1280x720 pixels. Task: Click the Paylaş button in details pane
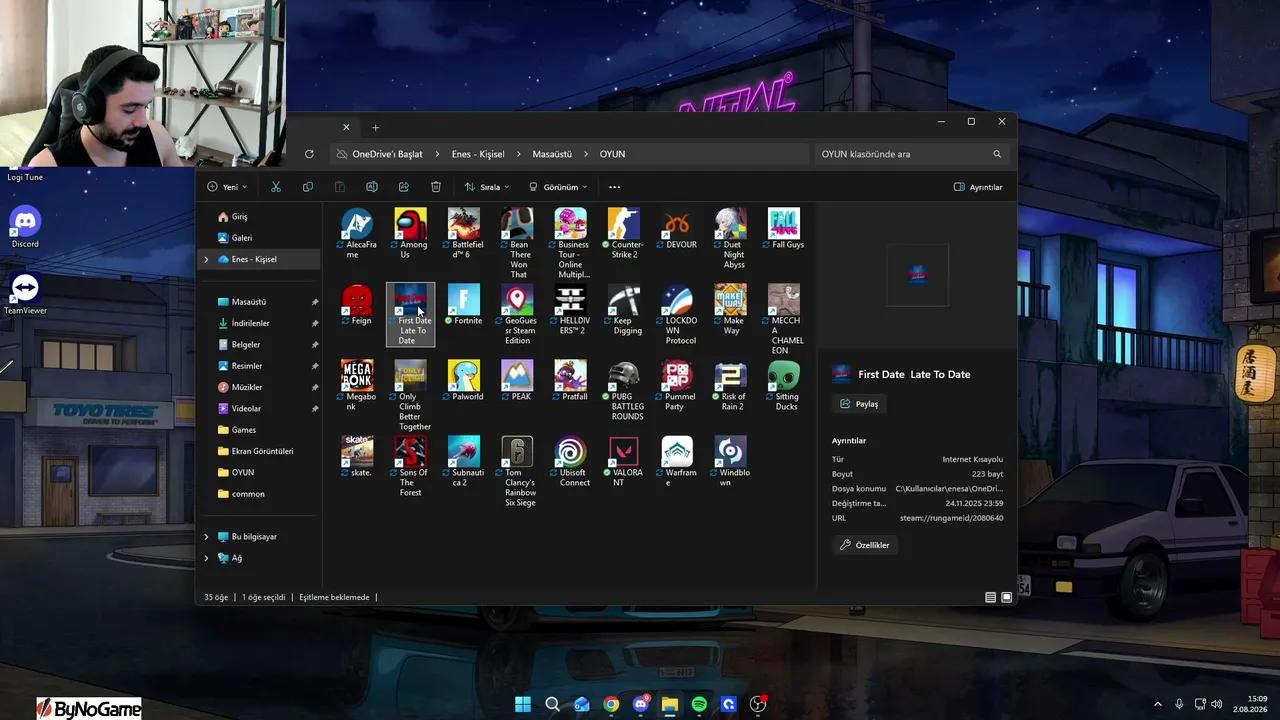(860, 404)
